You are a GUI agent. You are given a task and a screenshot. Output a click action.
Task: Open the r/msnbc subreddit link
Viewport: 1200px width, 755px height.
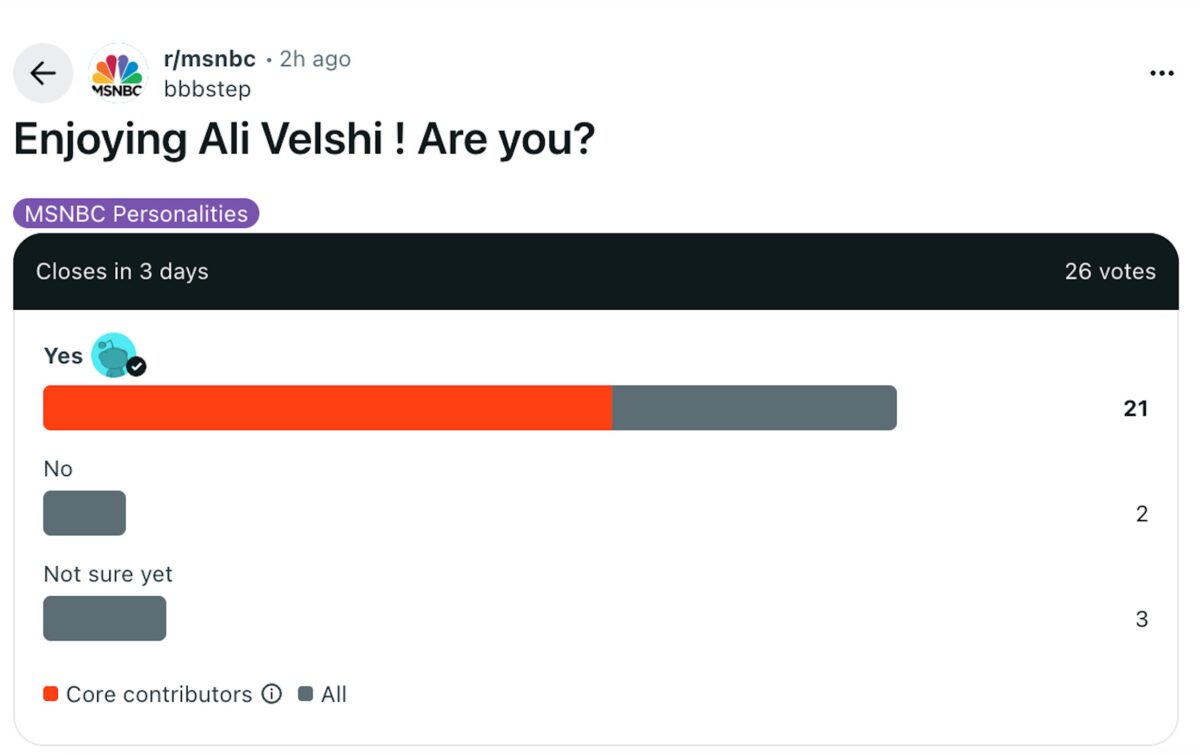(x=210, y=59)
